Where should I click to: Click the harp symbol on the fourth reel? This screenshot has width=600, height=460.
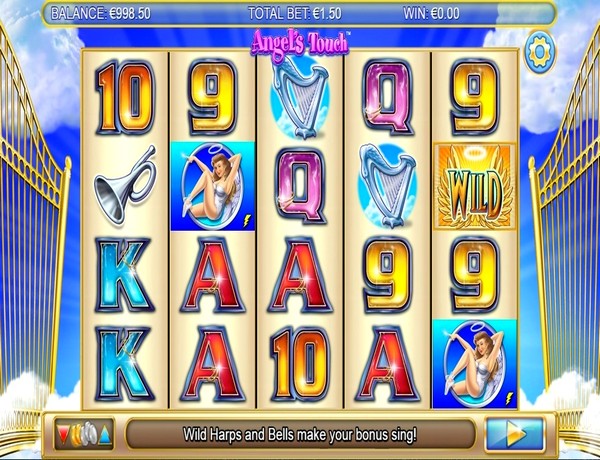[387, 186]
